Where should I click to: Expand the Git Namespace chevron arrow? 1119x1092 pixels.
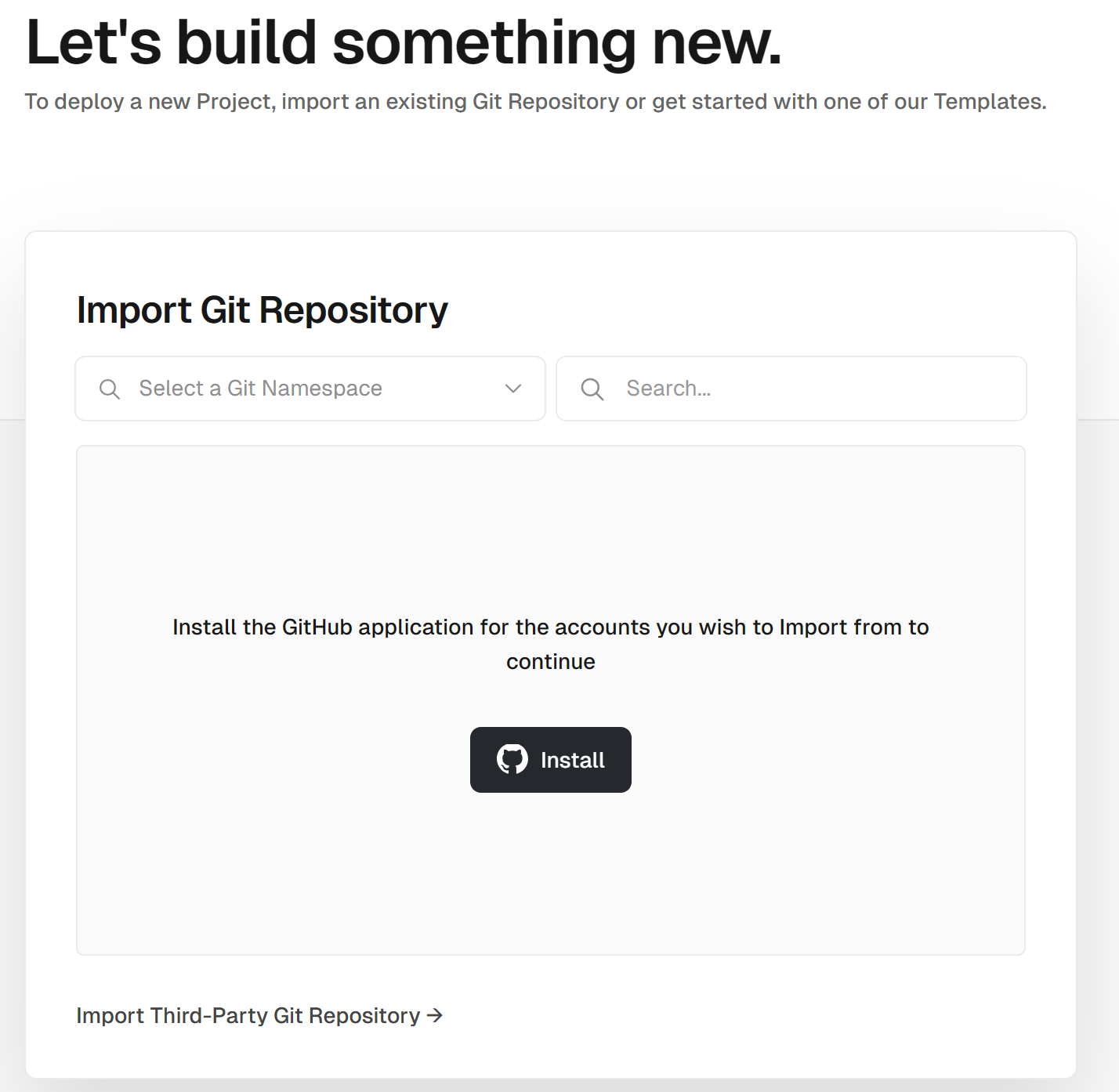513,389
